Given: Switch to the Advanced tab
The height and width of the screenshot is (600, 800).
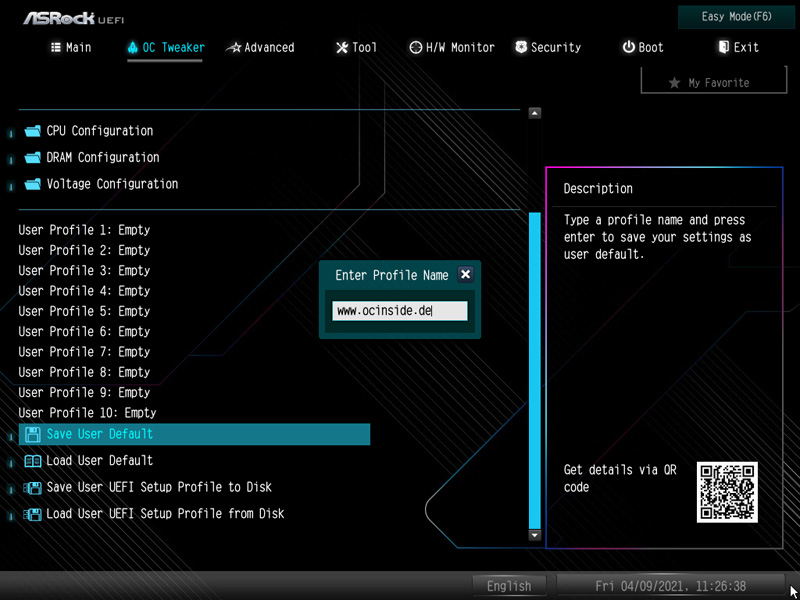Looking at the screenshot, I should click(x=260, y=47).
